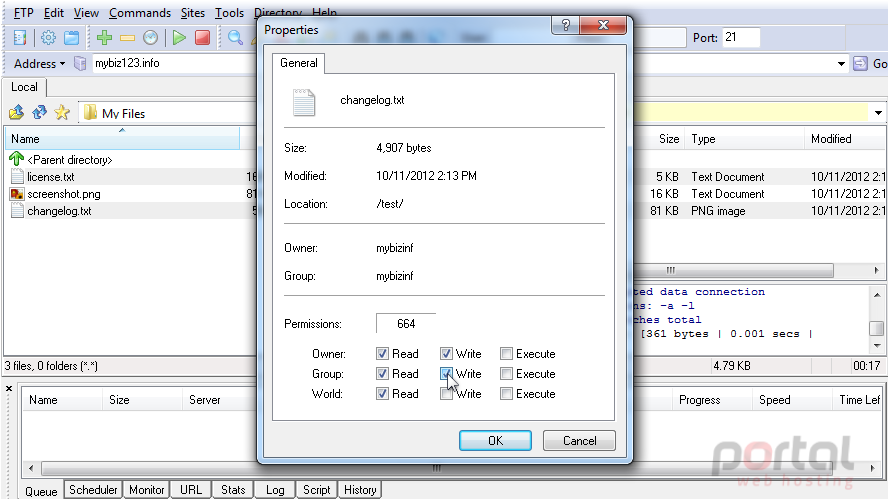Toggle World Execute permission checkbox

pyautogui.click(x=506, y=393)
